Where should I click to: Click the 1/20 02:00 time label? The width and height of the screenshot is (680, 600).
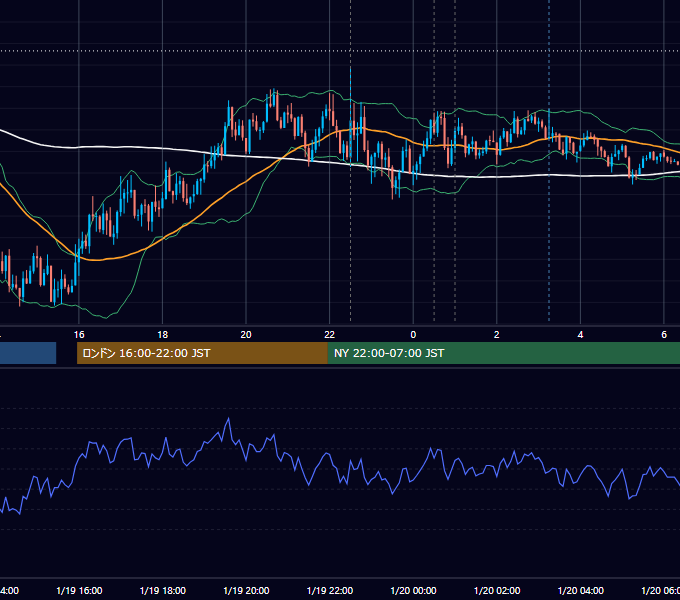[497, 591]
